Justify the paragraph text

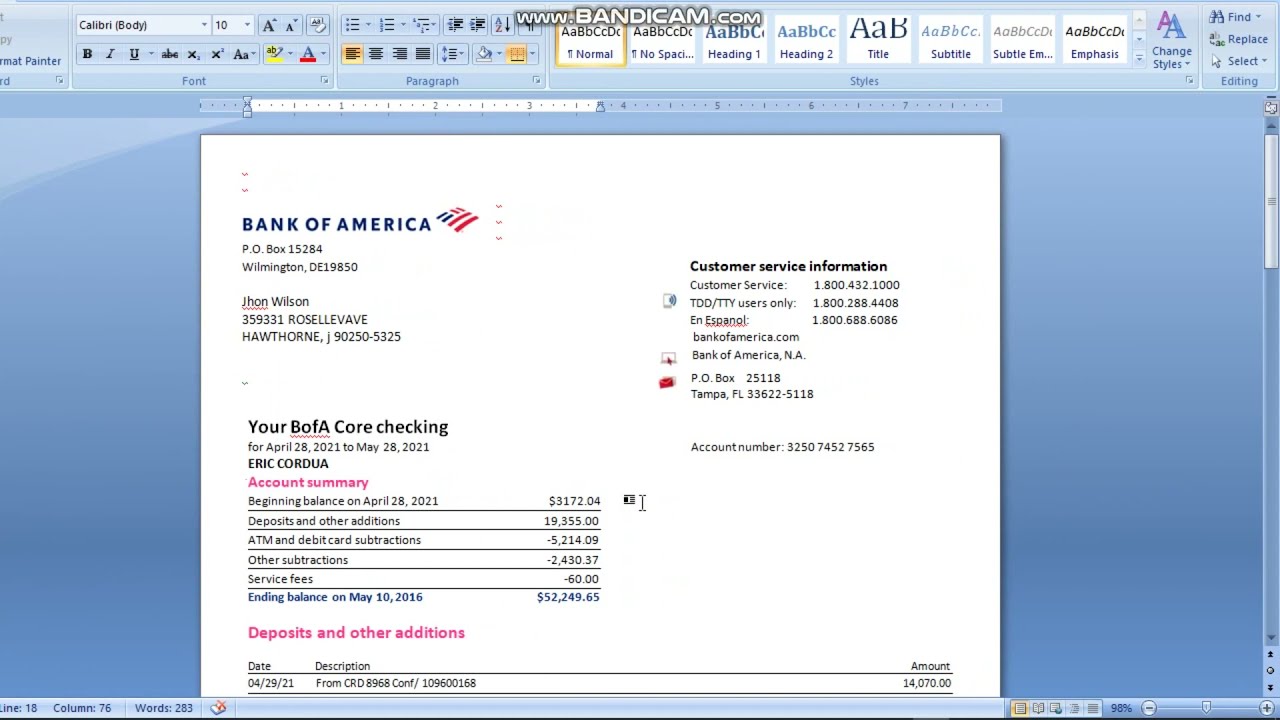pos(423,54)
